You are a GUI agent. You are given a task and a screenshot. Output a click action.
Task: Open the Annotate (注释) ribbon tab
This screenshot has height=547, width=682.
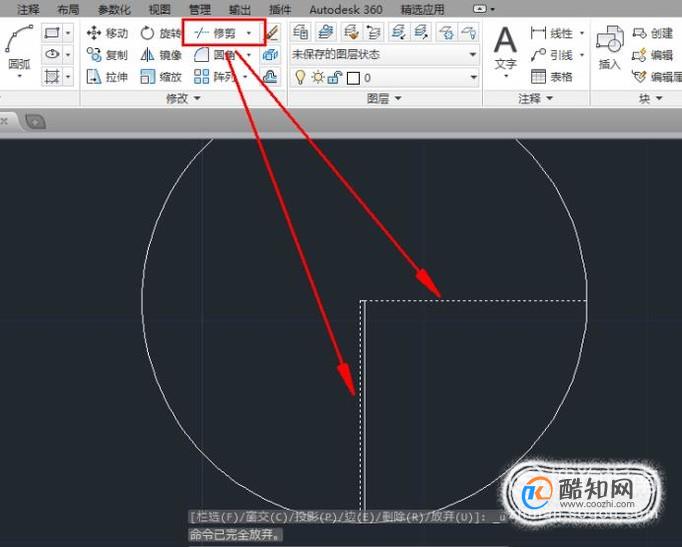coord(28,9)
